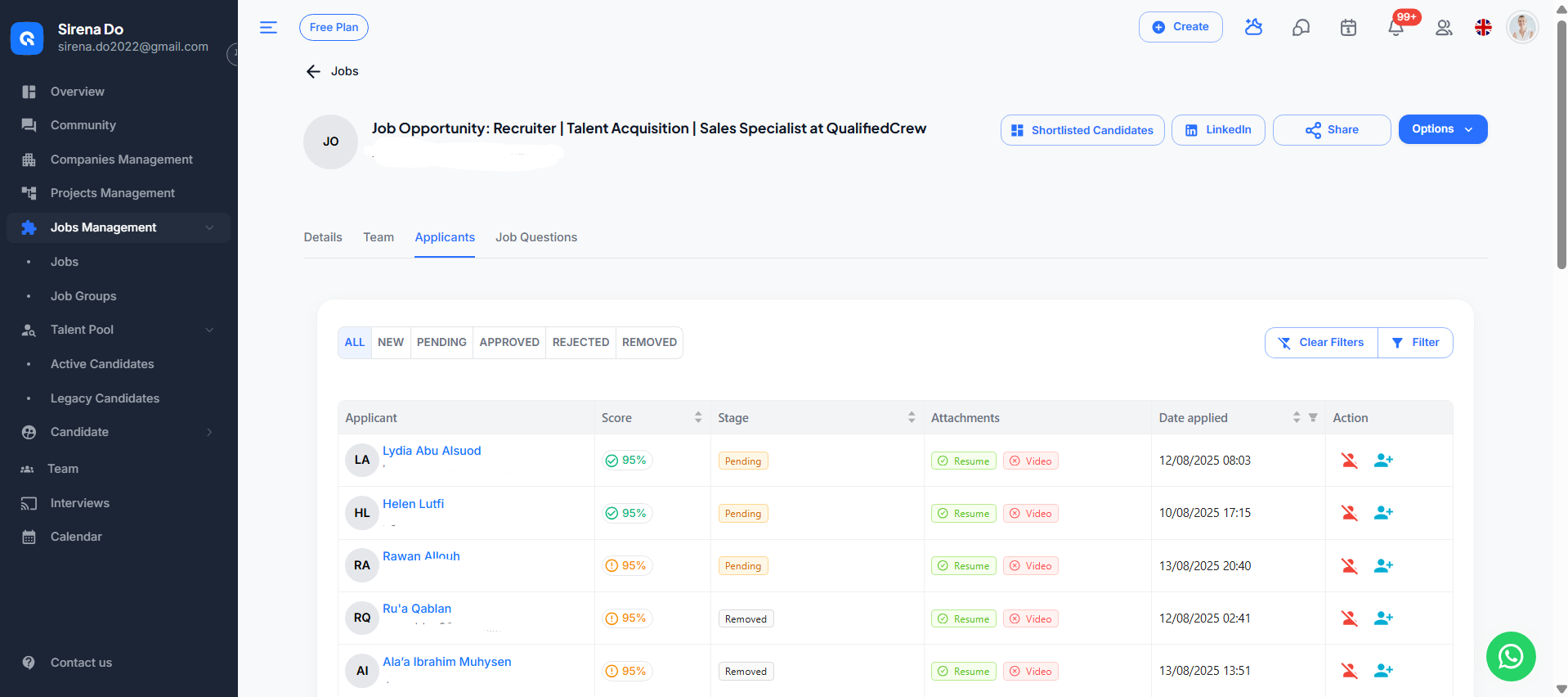Toggle the hamburger sidebar menu icon
1568x697 pixels.
point(268,27)
